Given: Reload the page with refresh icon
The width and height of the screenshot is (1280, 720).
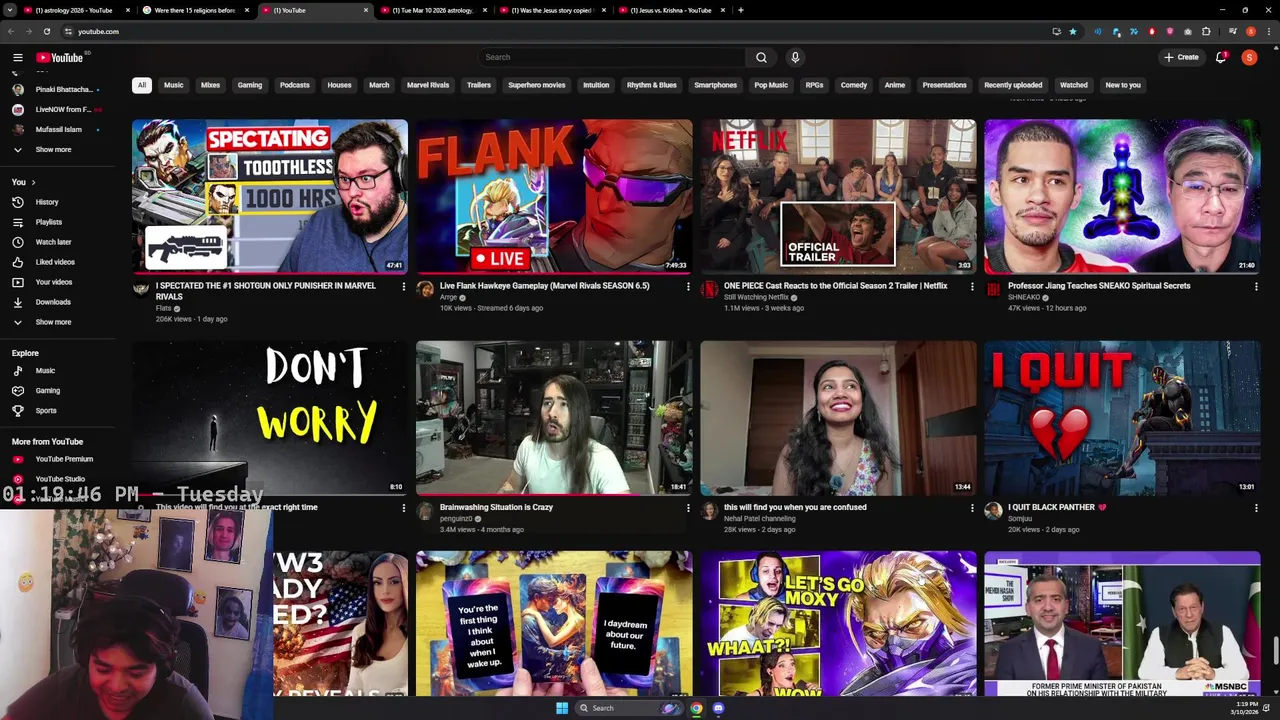Looking at the screenshot, I should click(x=46, y=31).
